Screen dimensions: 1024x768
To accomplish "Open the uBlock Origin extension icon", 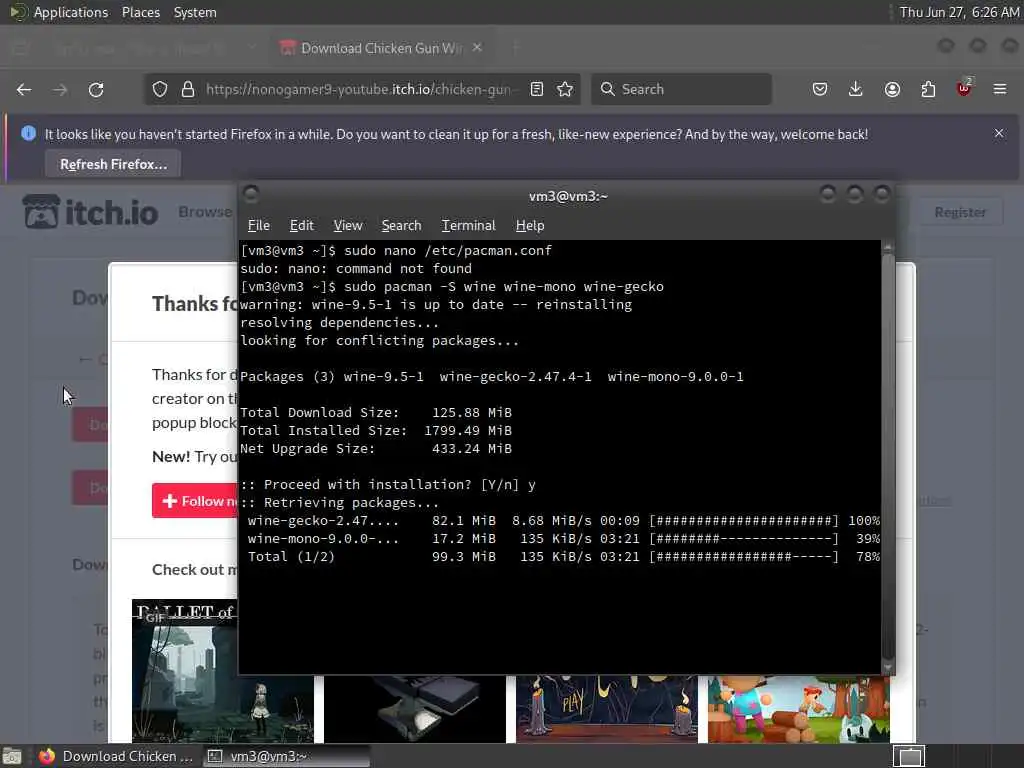I will coord(964,88).
